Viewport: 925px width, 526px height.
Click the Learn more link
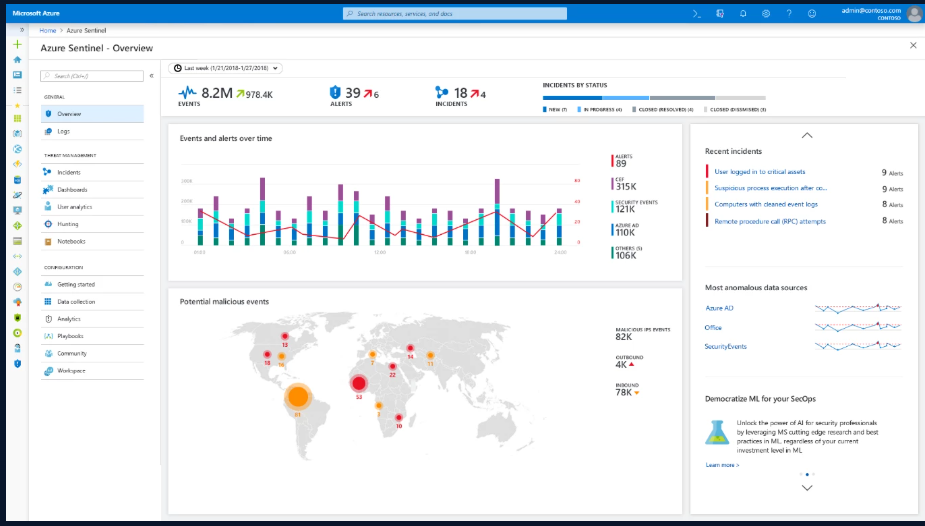coord(722,465)
